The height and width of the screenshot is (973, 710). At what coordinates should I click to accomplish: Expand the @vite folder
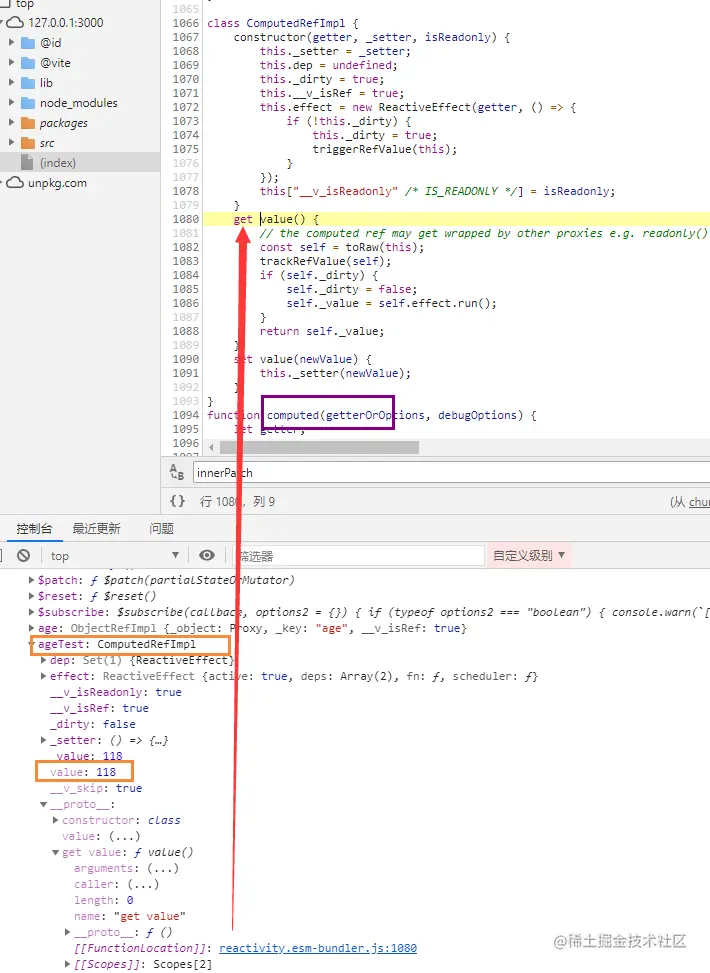(x=11, y=63)
